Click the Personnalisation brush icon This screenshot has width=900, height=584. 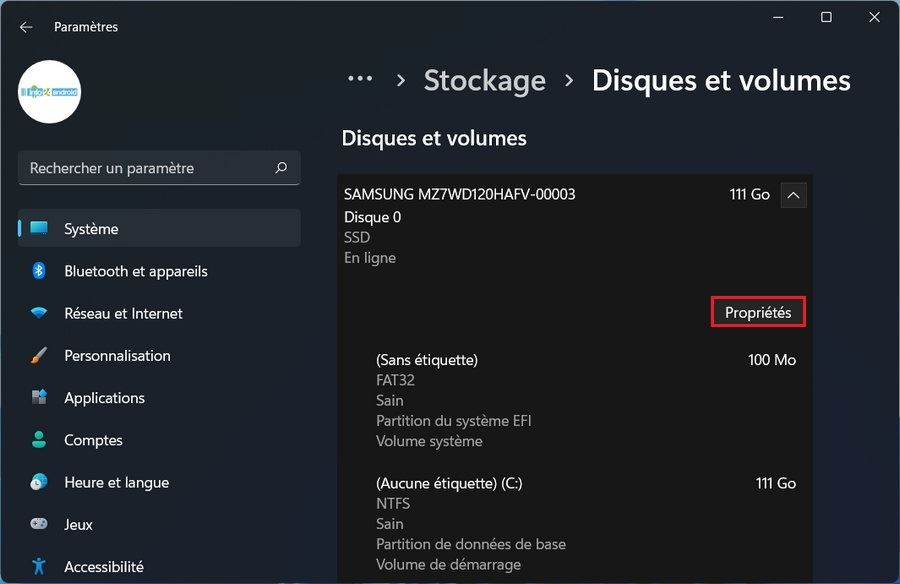coord(40,355)
